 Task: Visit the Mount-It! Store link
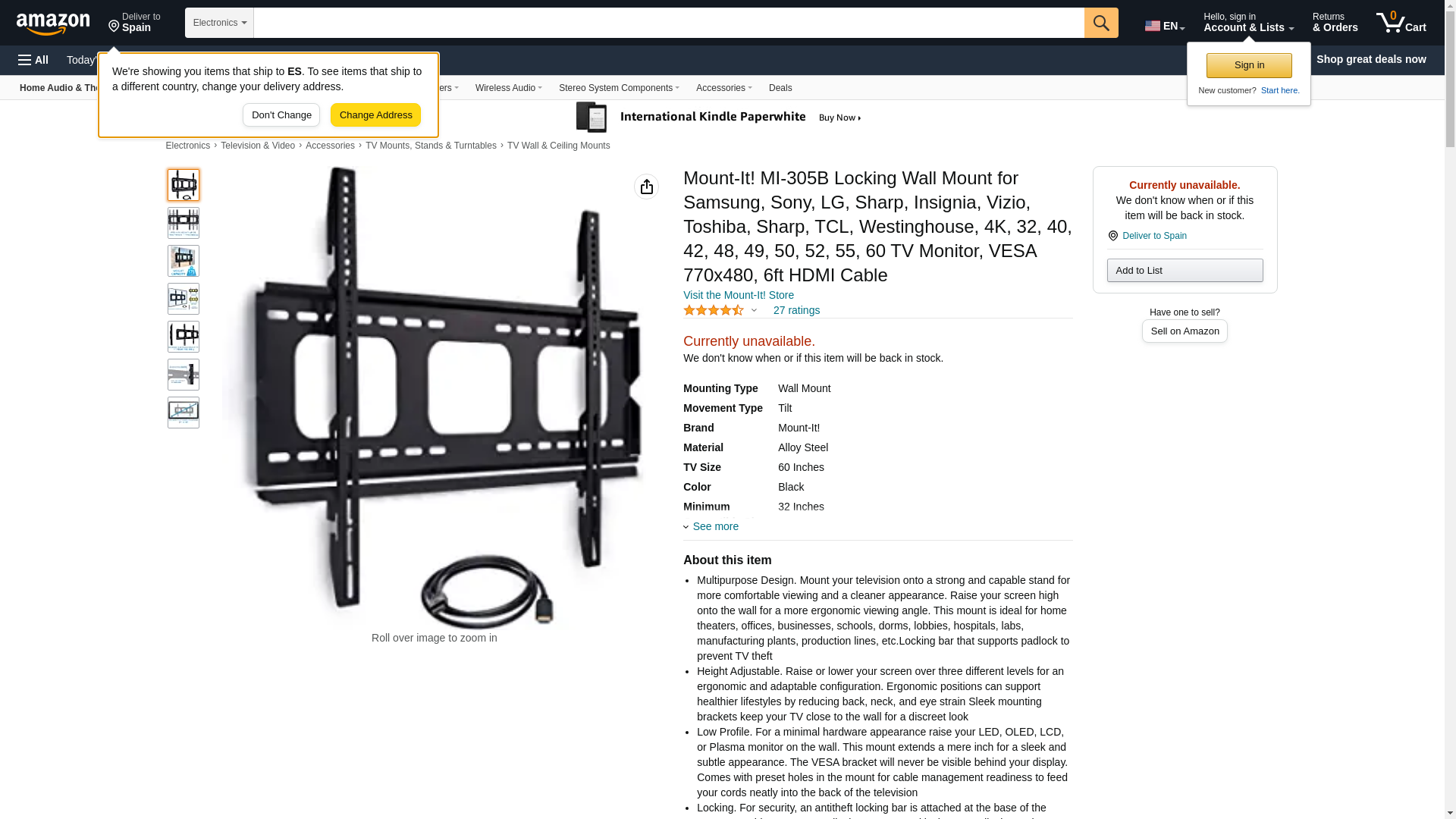pyautogui.click(x=739, y=295)
